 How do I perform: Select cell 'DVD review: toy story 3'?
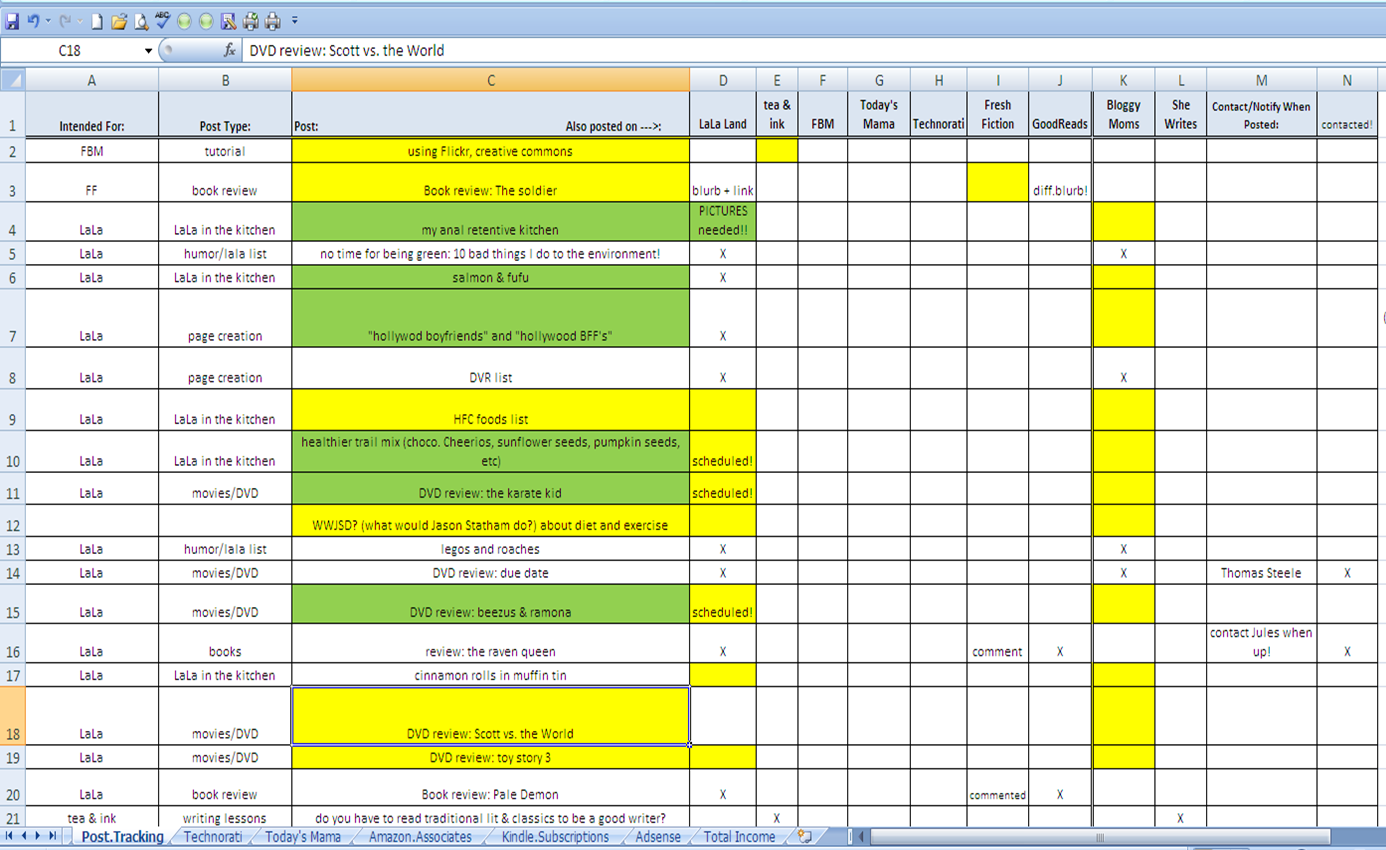490,757
